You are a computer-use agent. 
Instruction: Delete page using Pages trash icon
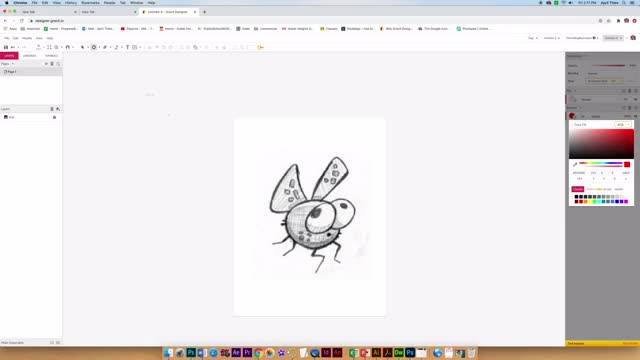coord(52,64)
